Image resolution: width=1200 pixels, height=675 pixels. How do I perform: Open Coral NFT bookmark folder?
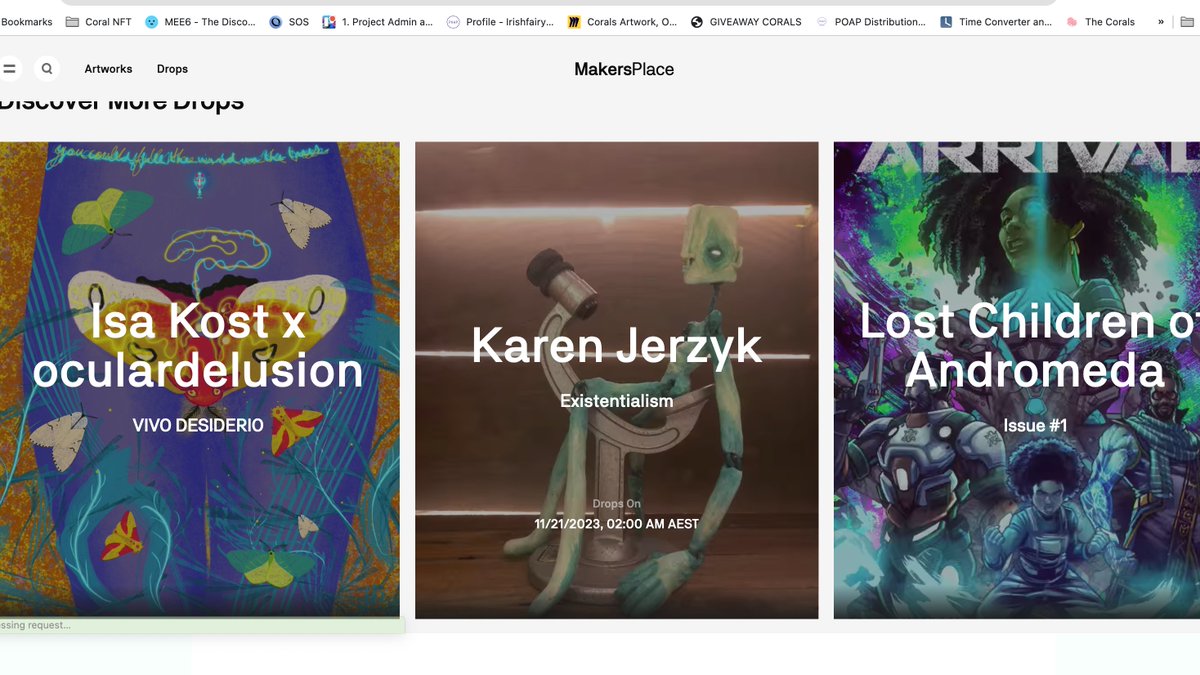coord(98,21)
